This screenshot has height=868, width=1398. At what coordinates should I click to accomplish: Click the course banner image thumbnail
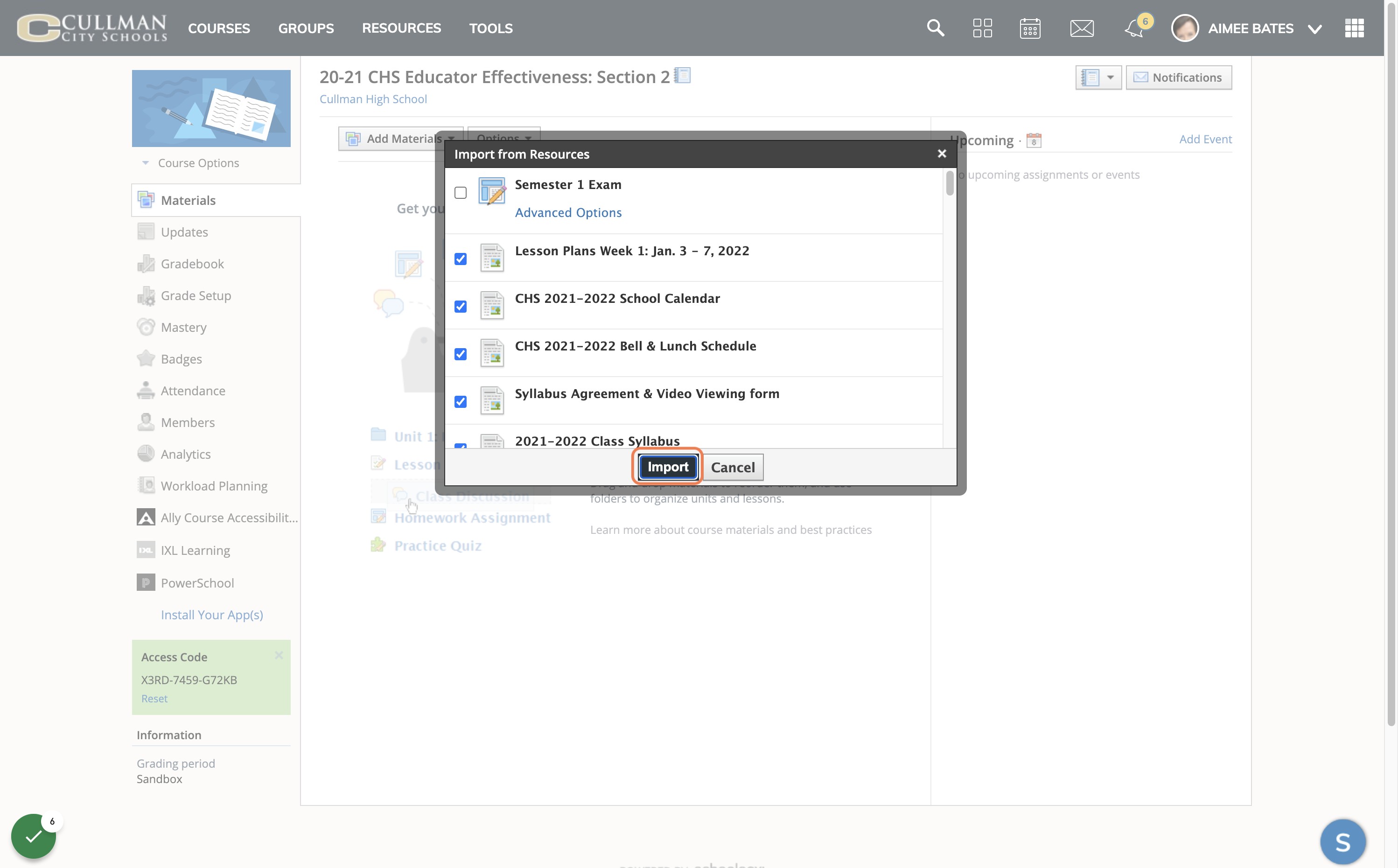click(211, 108)
